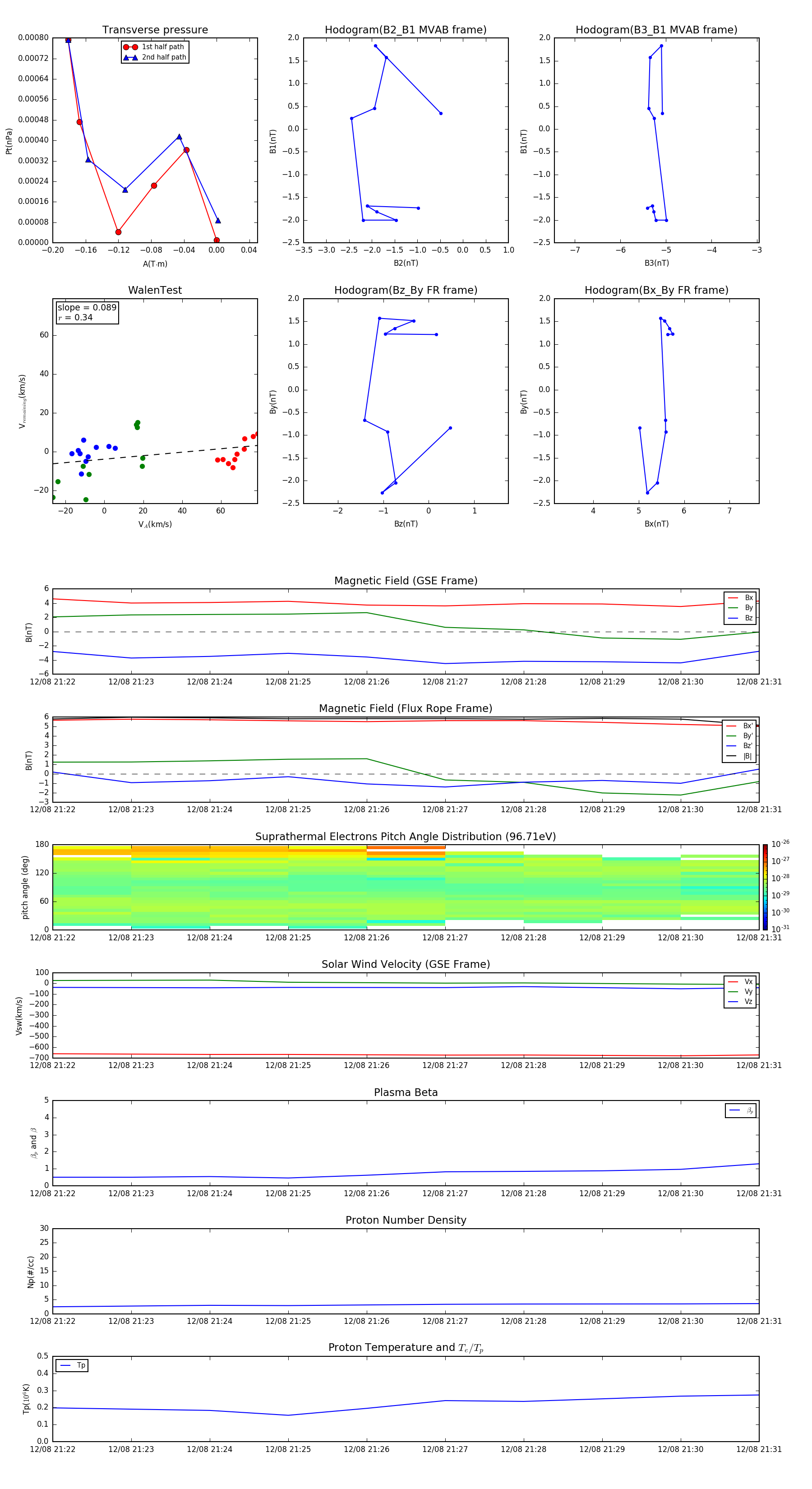Click the 'Tp' legend in temperature plot
This screenshot has width=812, height=1489.
tap(72, 1365)
